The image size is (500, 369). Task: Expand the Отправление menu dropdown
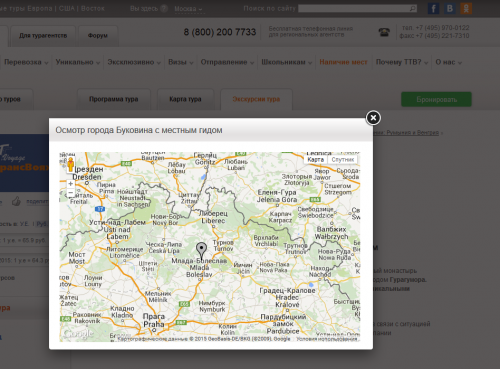[227, 62]
